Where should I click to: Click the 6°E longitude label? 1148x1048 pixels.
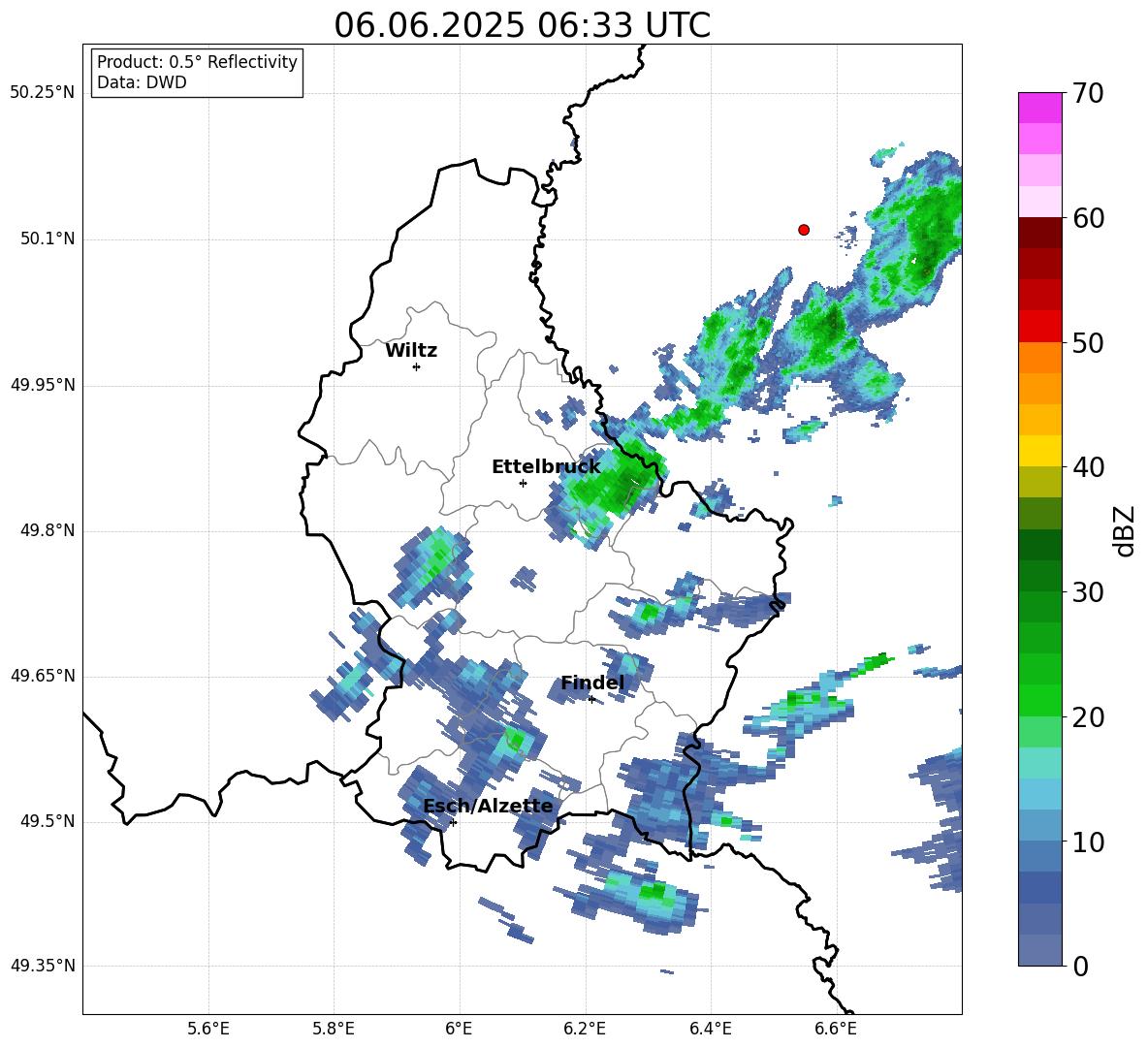click(x=459, y=1029)
